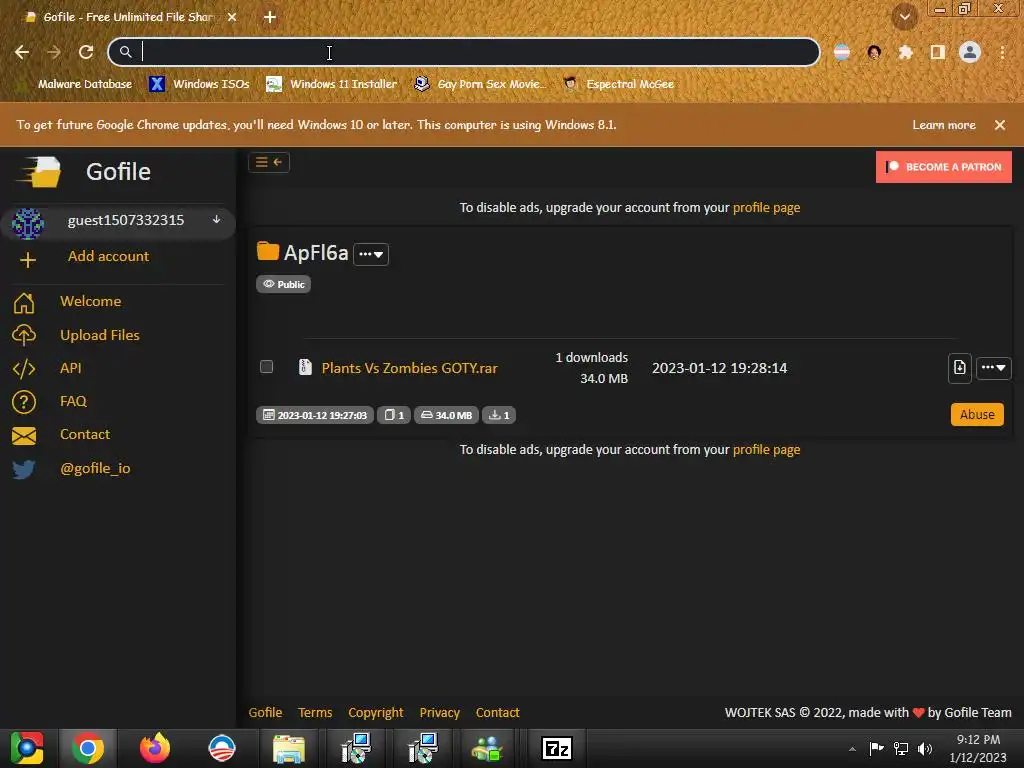1024x768 pixels.
Task: Open the ApFl6a folder options dropdown
Action: [x=371, y=254]
